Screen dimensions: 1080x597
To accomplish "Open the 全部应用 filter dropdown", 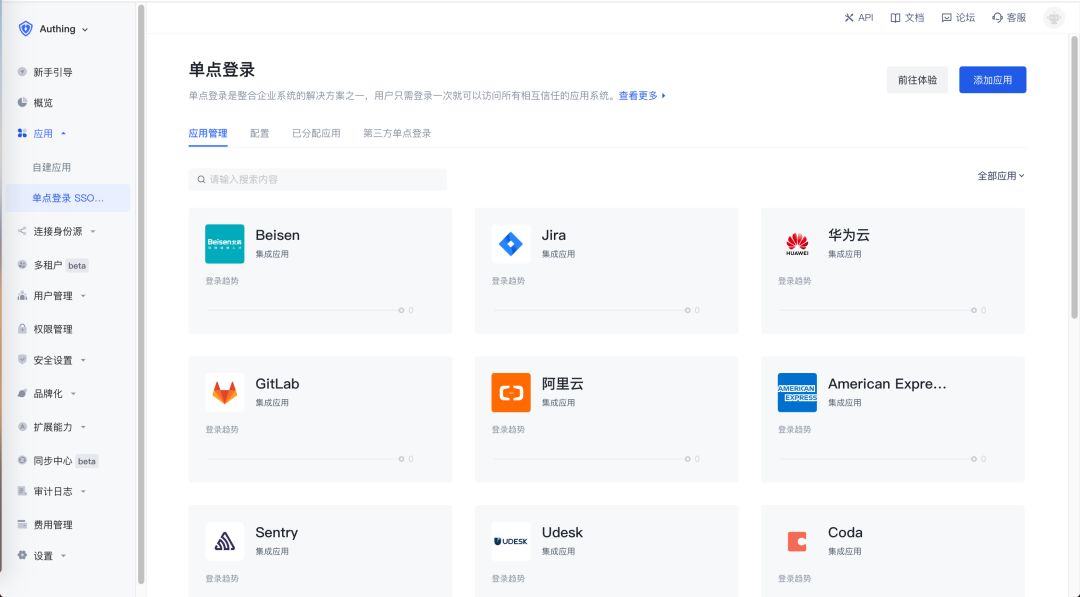I will point(1000,176).
